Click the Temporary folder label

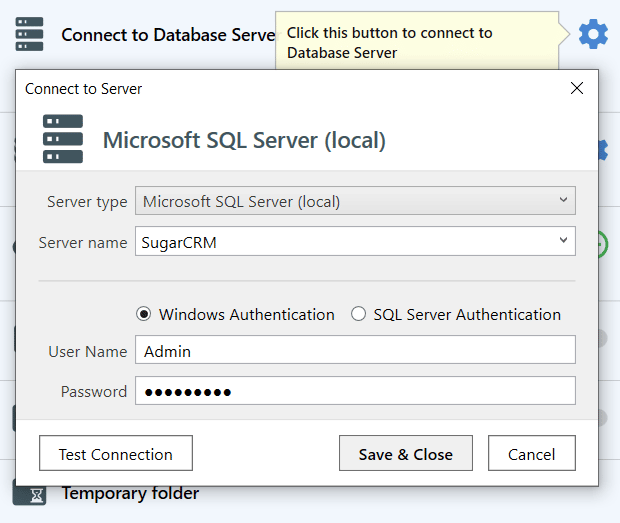(x=130, y=494)
